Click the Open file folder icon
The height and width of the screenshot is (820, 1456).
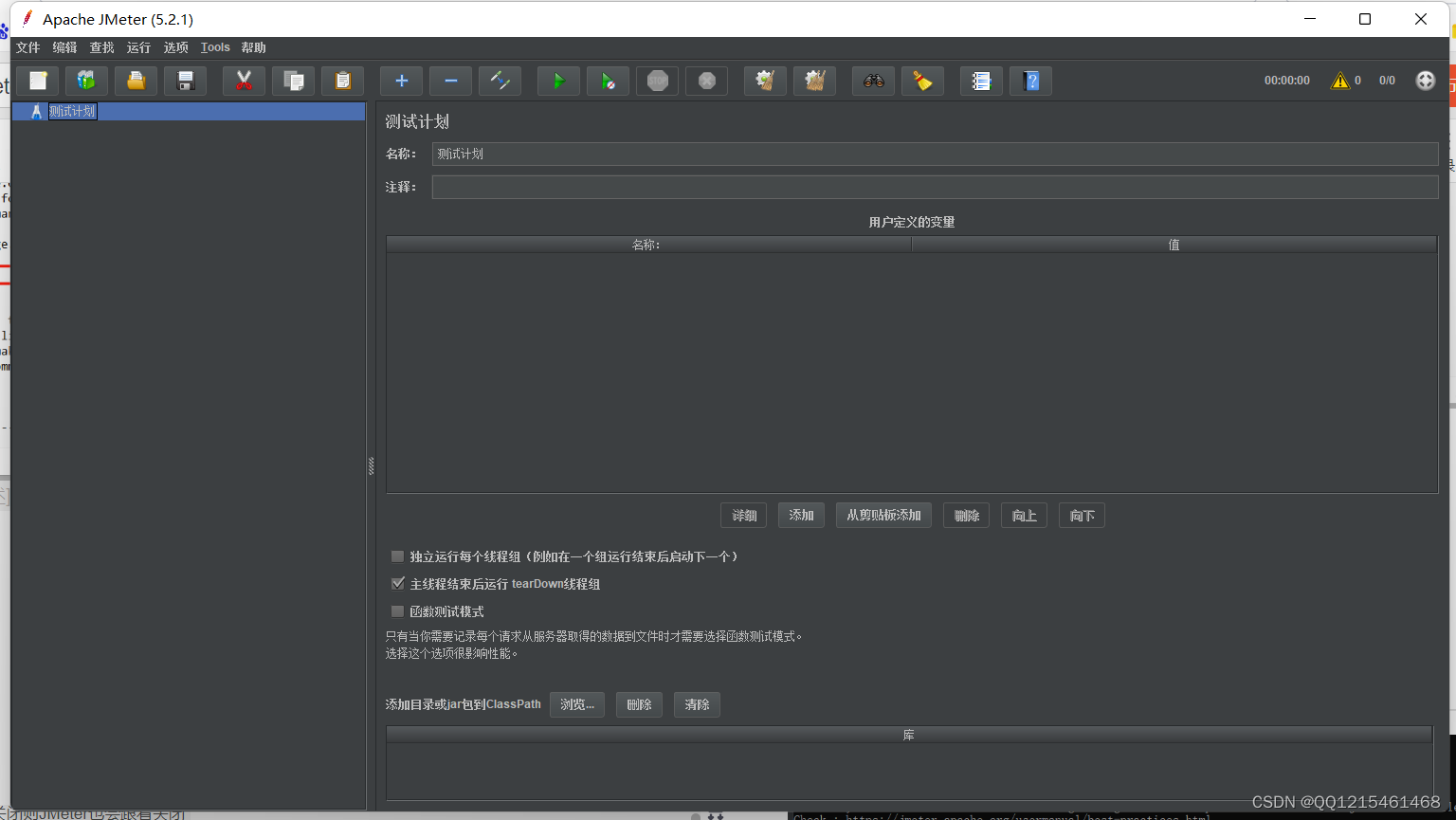136,81
